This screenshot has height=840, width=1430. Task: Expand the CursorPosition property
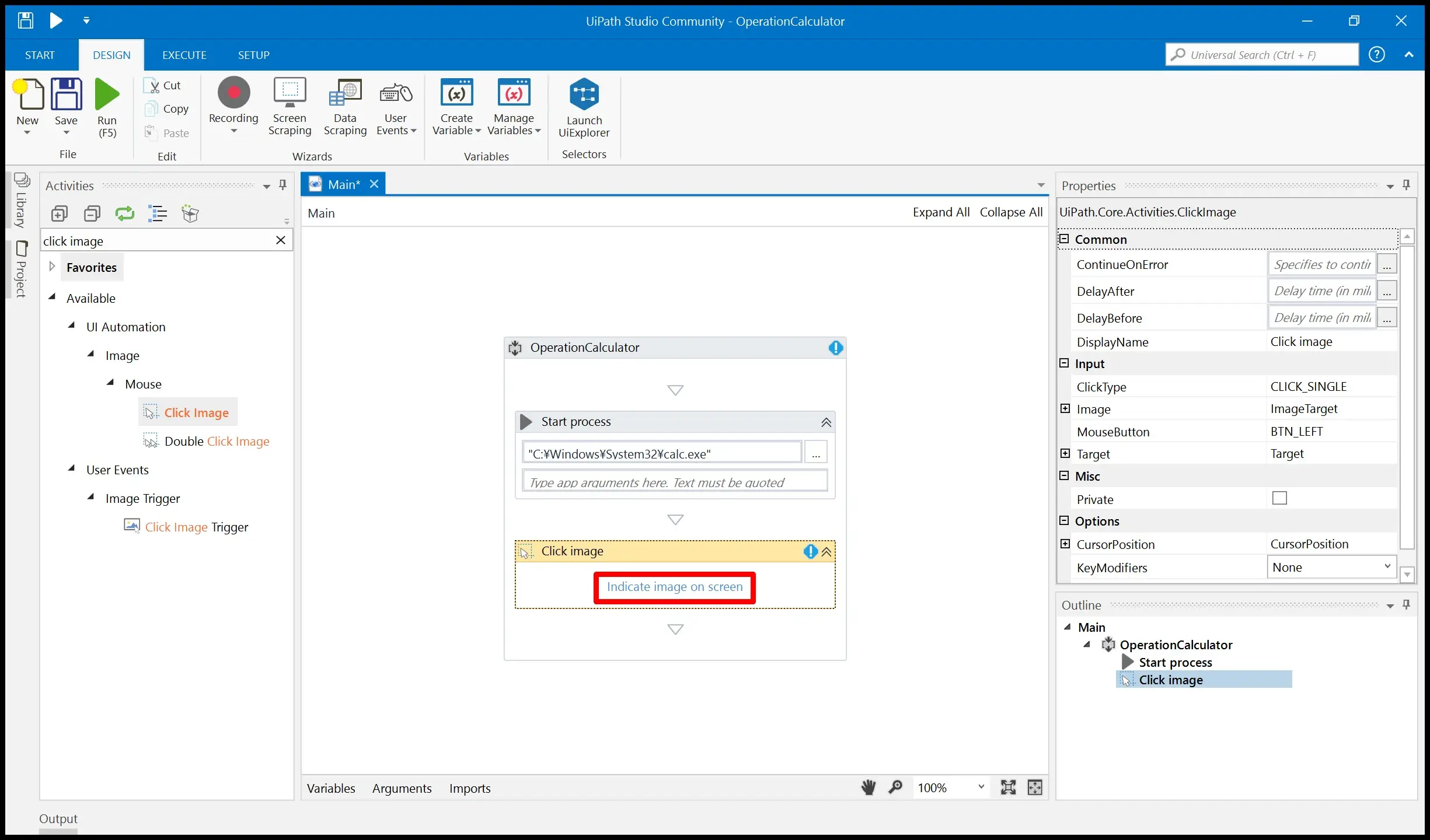(x=1065, y=544)
